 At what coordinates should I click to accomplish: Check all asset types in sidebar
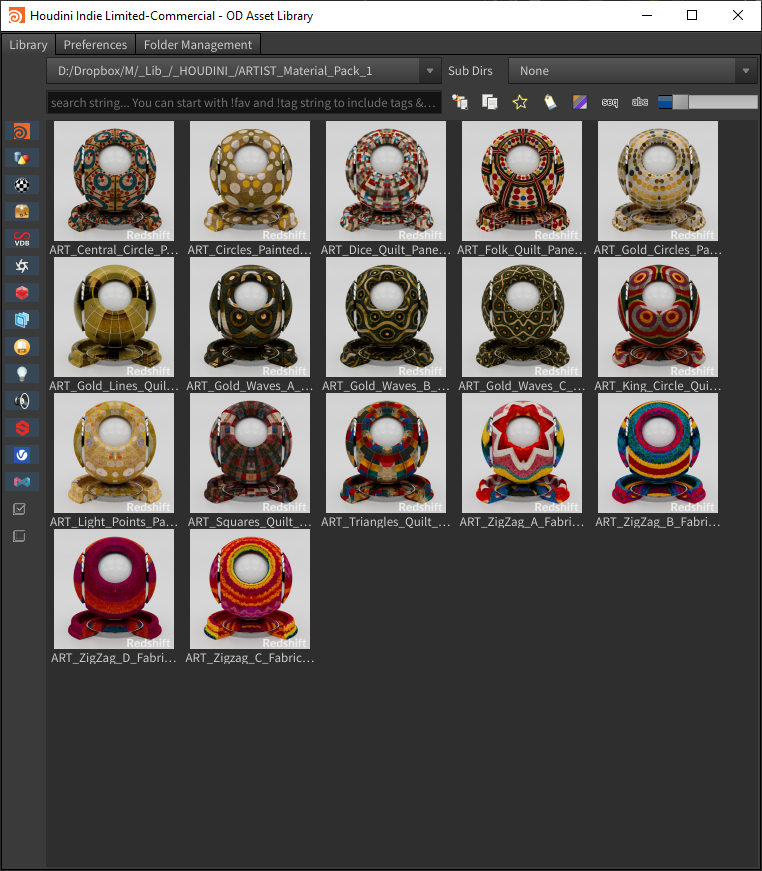pos(19,509)
